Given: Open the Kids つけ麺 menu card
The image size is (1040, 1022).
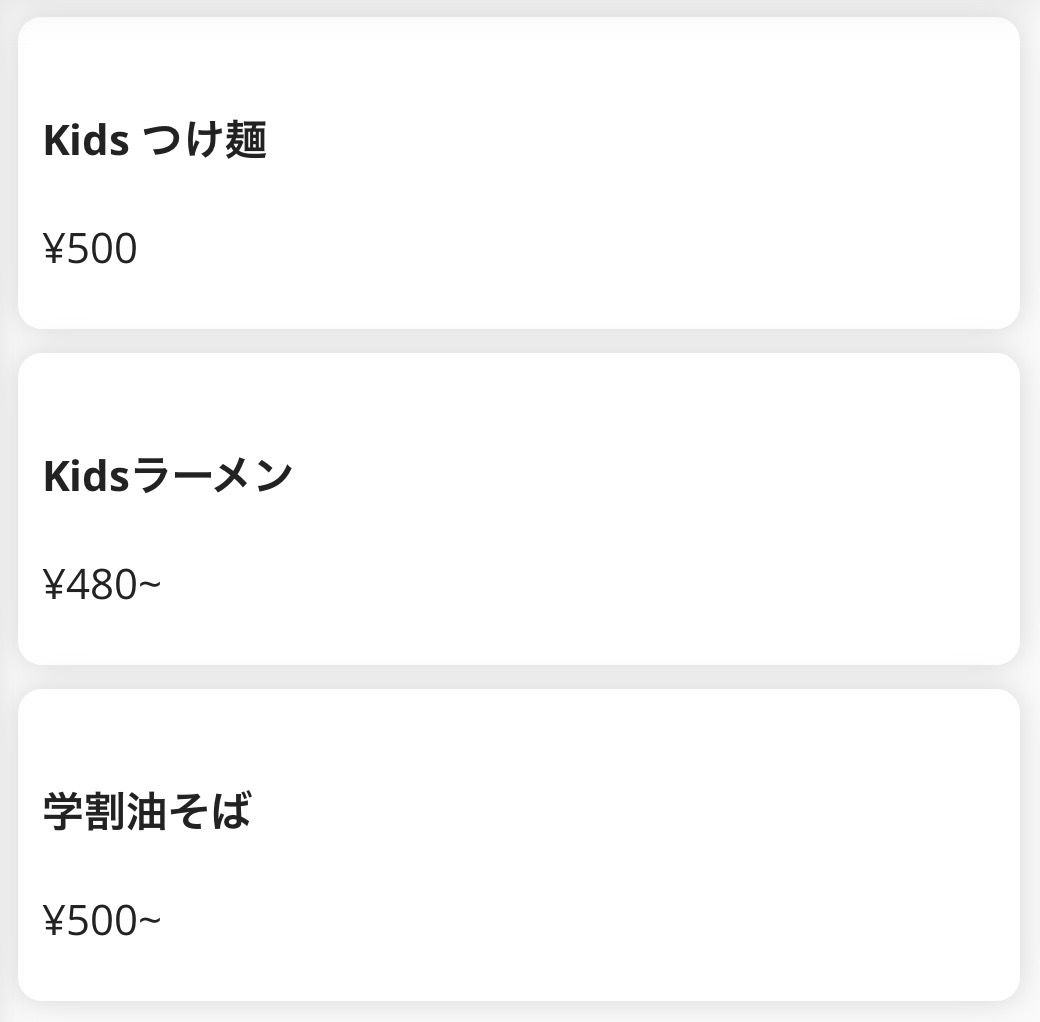Looking at the screenshot, I should (x=518, y=173).
